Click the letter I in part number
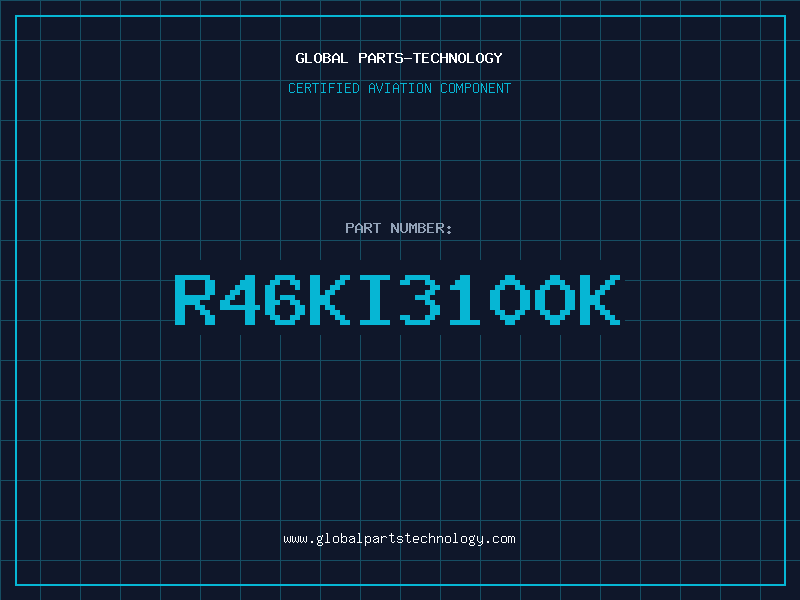The image size is (800, 600). (374, 299)
